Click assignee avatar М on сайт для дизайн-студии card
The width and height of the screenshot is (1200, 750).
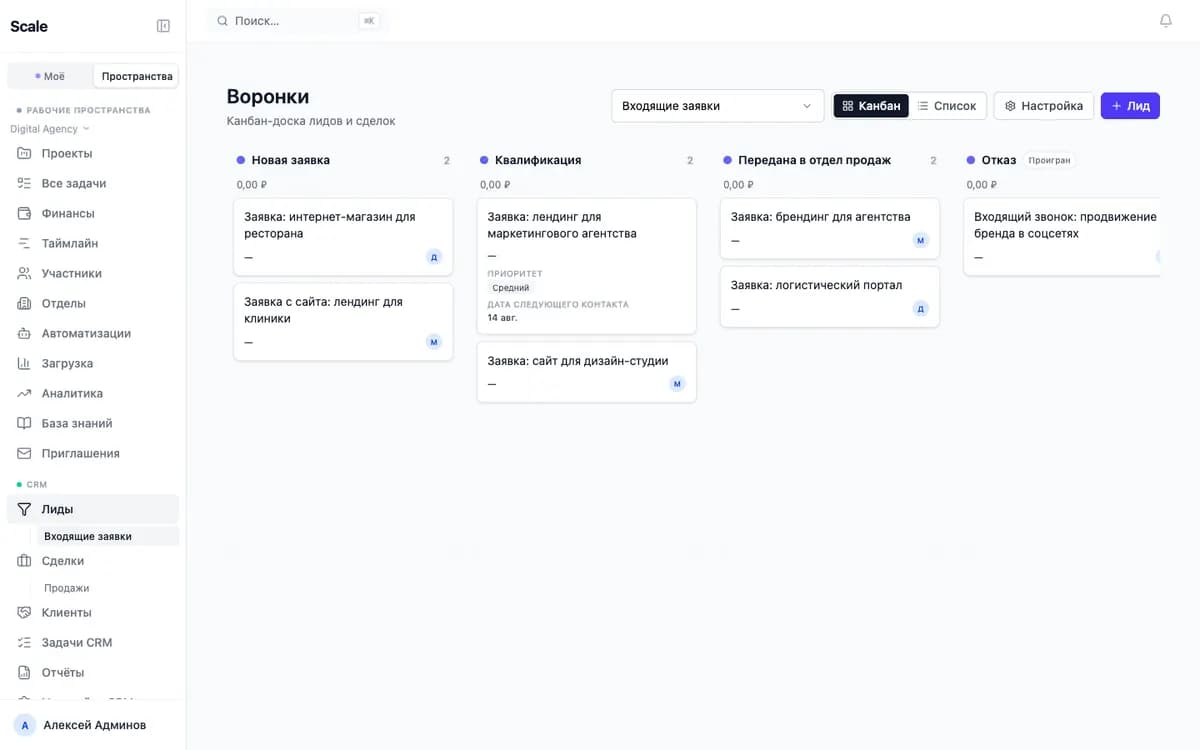pyautogui.click(x=677, y=384)
